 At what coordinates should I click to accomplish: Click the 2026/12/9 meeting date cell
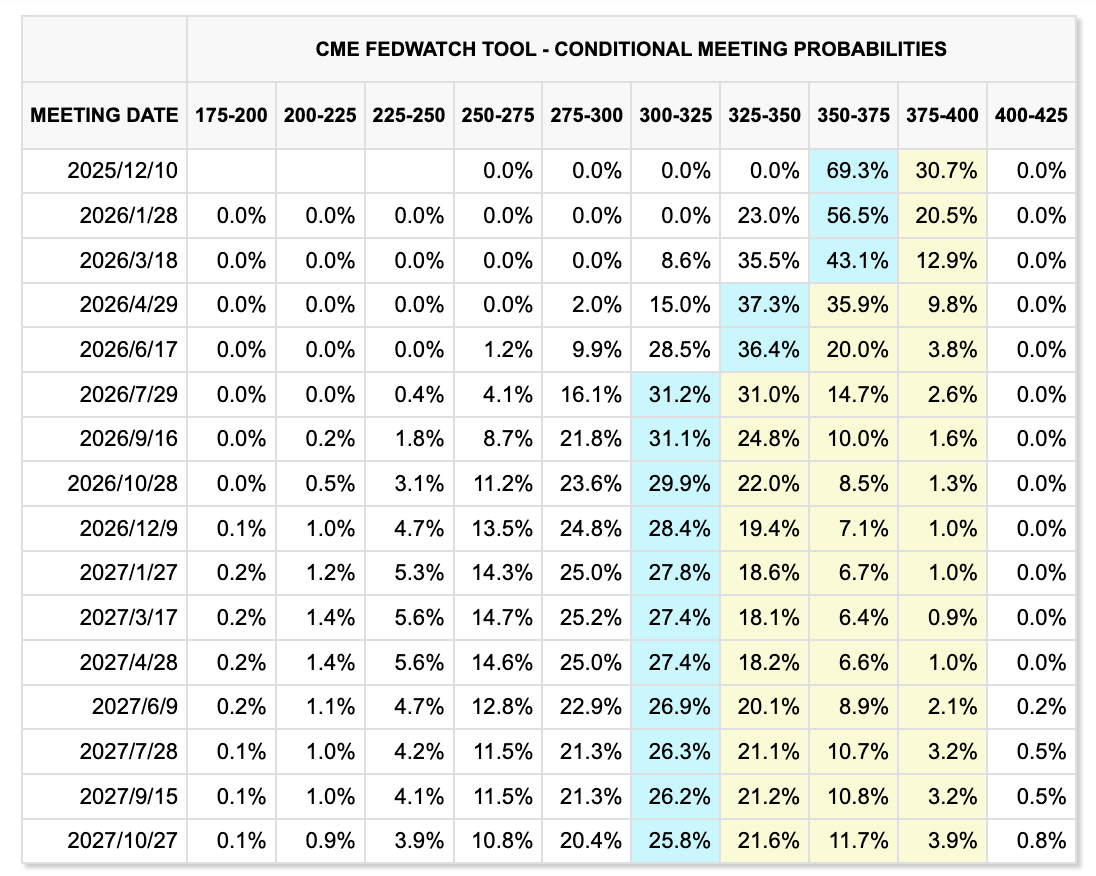(127, 528)
